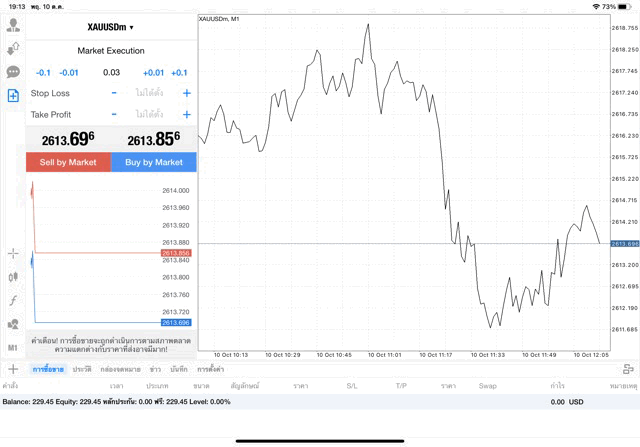Viewport: 640px width, 447px height.
Task: Select the crosshair cursor tool
Action: pos(13,254)
